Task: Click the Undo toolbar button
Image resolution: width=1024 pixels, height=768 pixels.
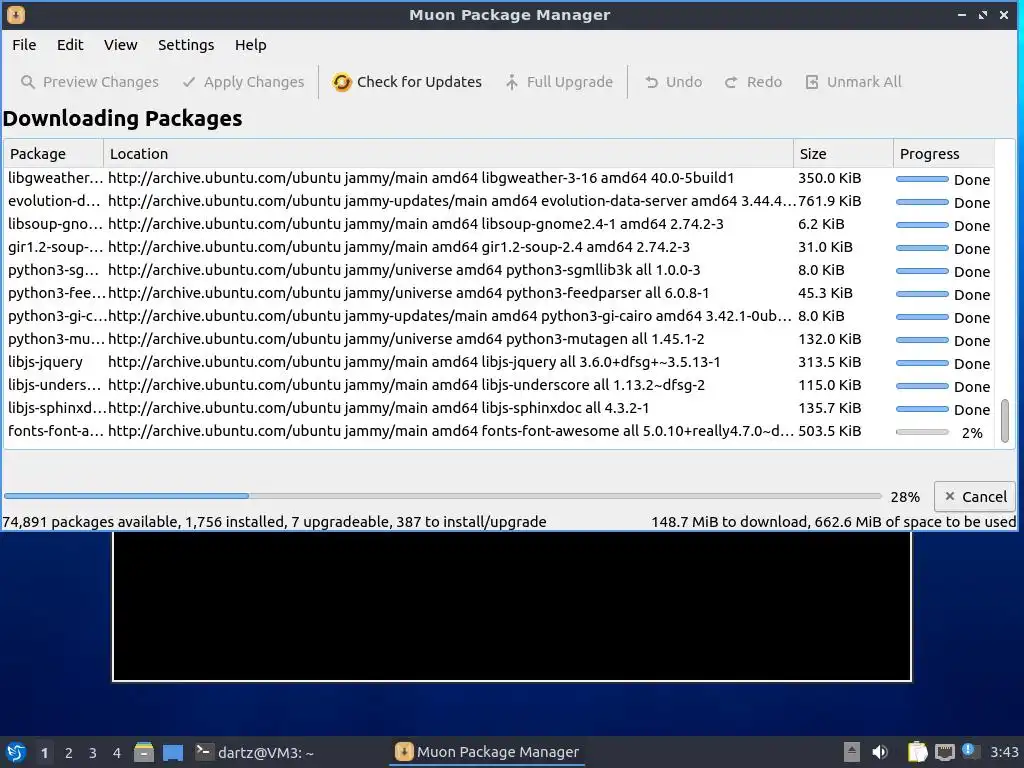Action: point(673,82)
